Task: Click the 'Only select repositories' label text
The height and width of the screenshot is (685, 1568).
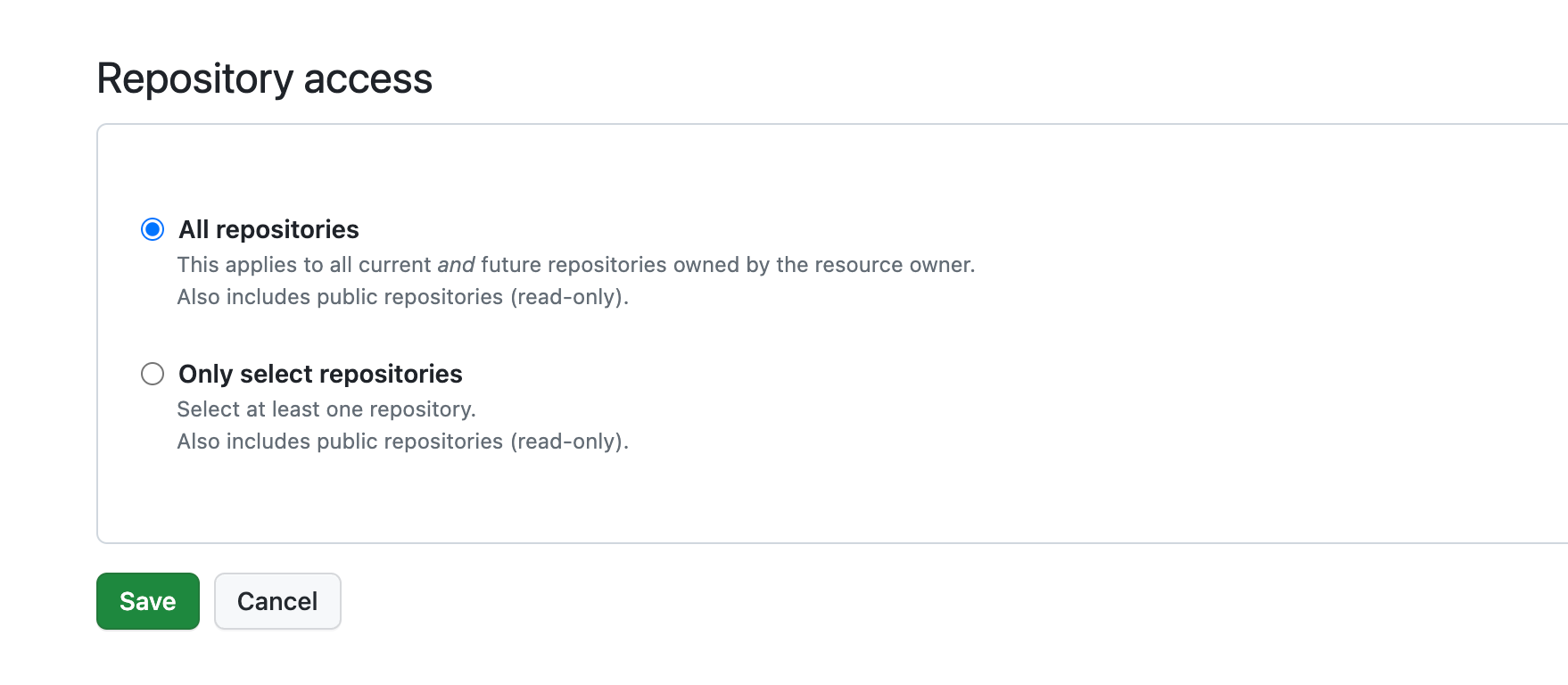Action: [x=320, y=374]
